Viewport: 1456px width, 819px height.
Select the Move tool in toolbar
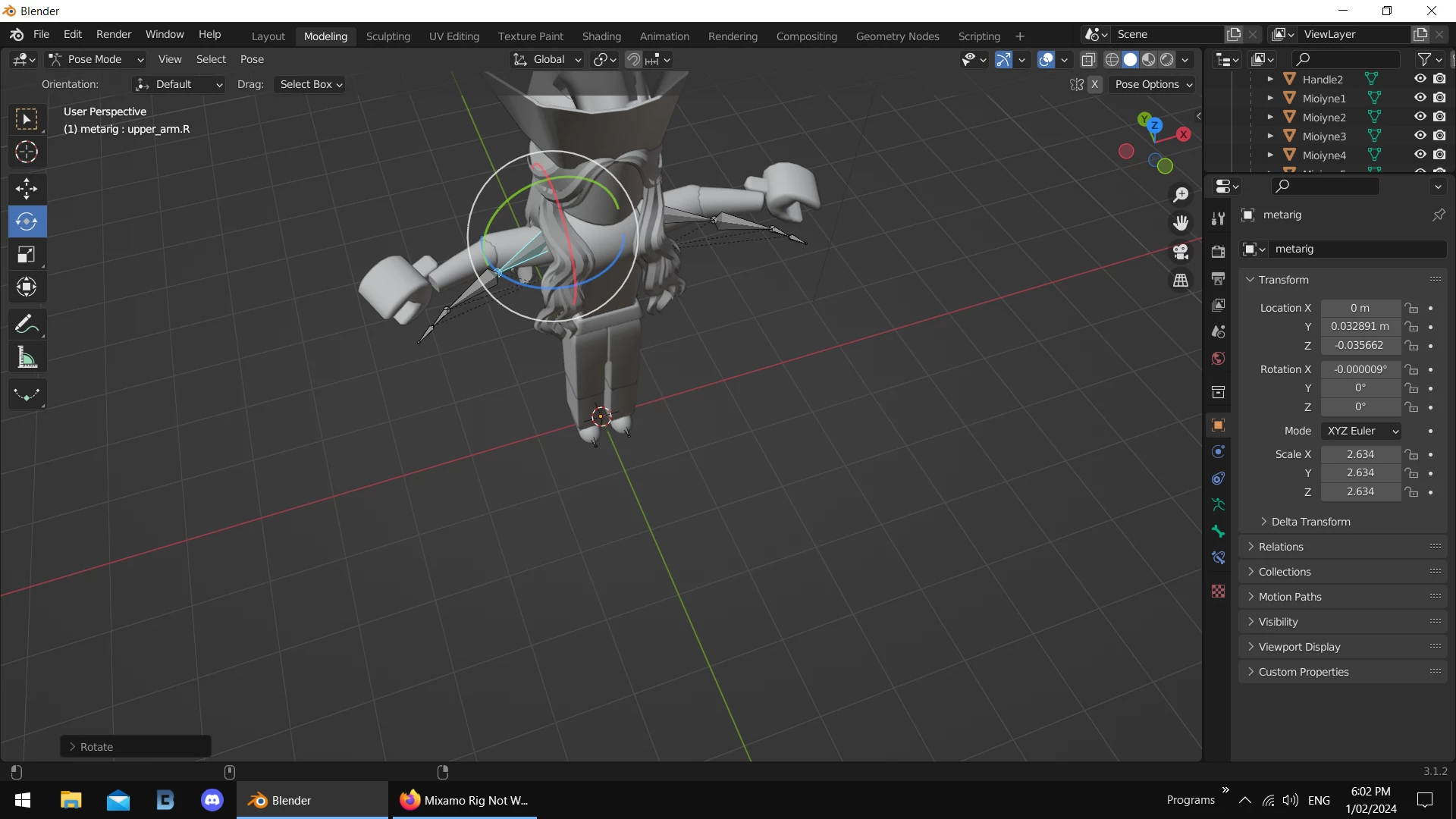pos(27,189)
